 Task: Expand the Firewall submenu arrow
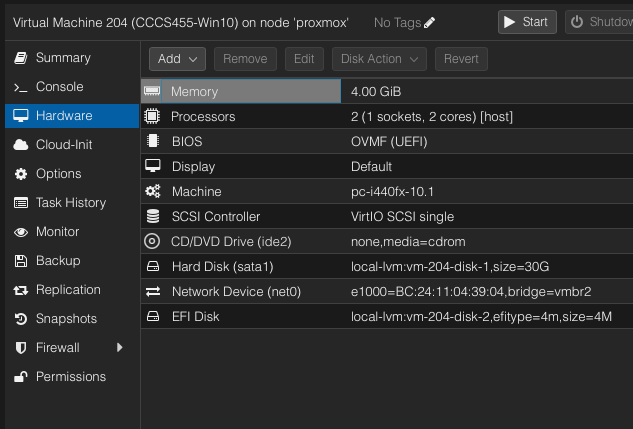pyautogui.click(x=119, y=347)
